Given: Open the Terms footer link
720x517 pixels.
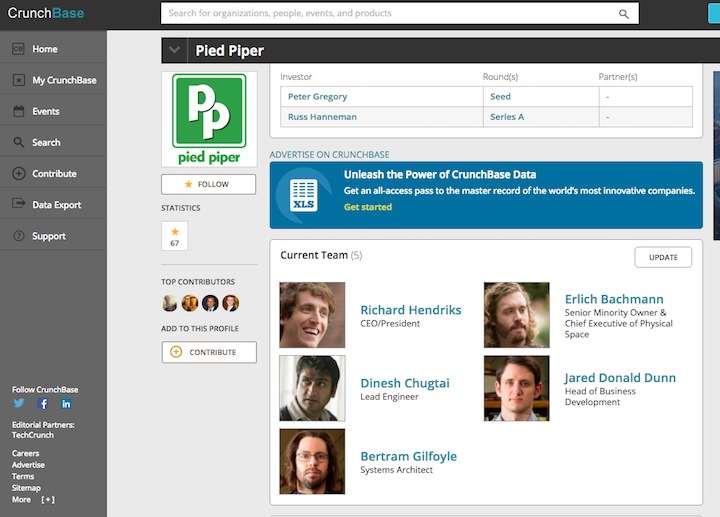Looking at the screenshot, I should coord(23,476).
